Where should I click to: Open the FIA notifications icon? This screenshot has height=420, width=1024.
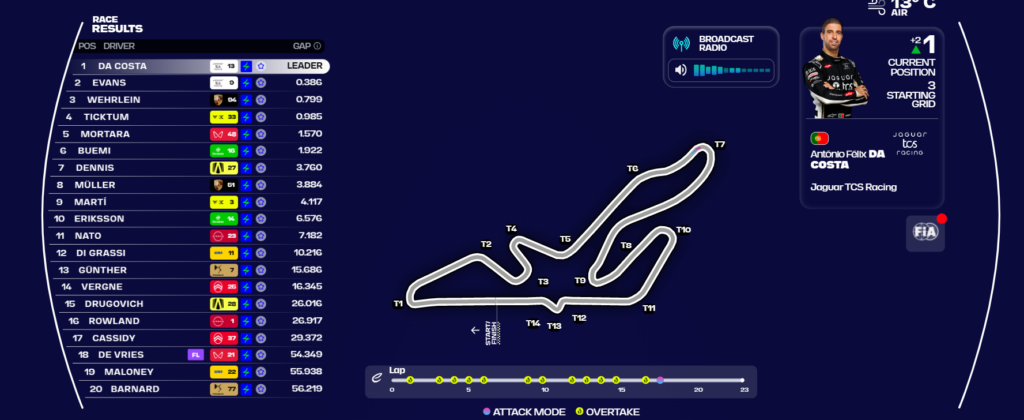coord(924,231)
